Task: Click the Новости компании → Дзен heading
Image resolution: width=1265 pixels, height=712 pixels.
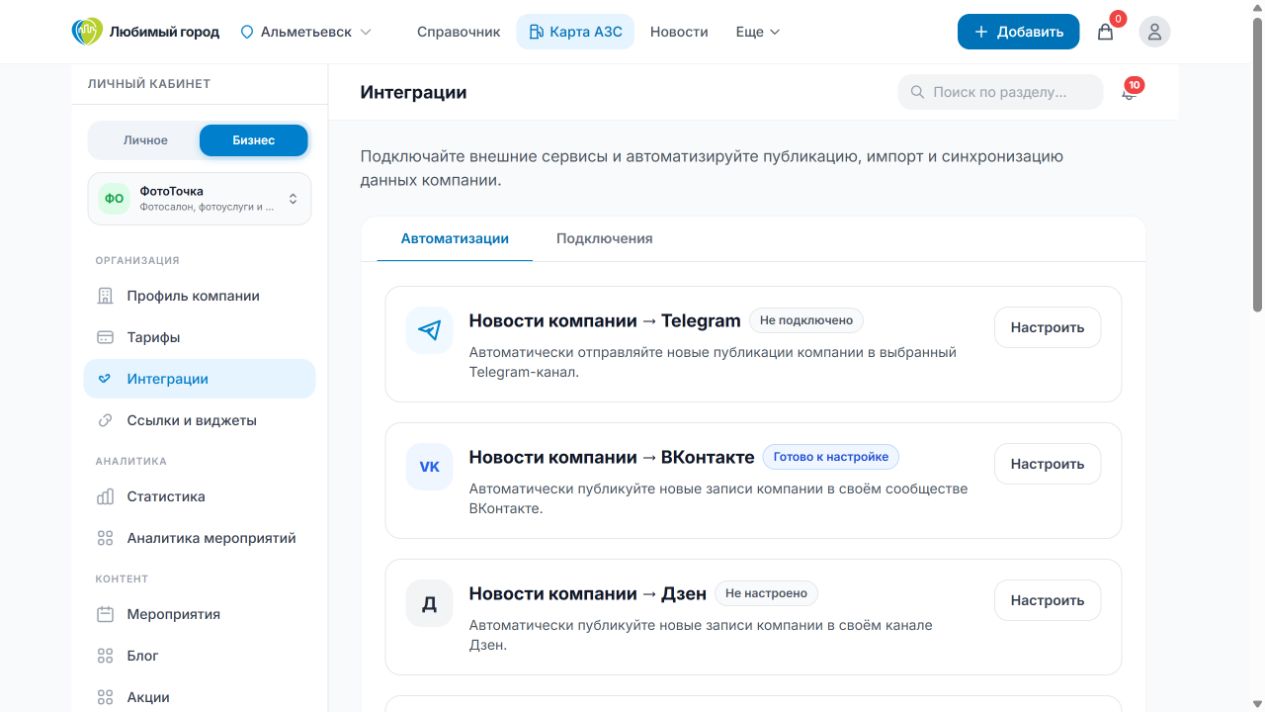Action: (588, 594)
